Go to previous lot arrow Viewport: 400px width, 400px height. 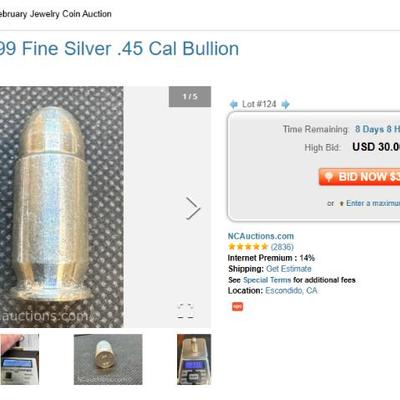(233, 104)
